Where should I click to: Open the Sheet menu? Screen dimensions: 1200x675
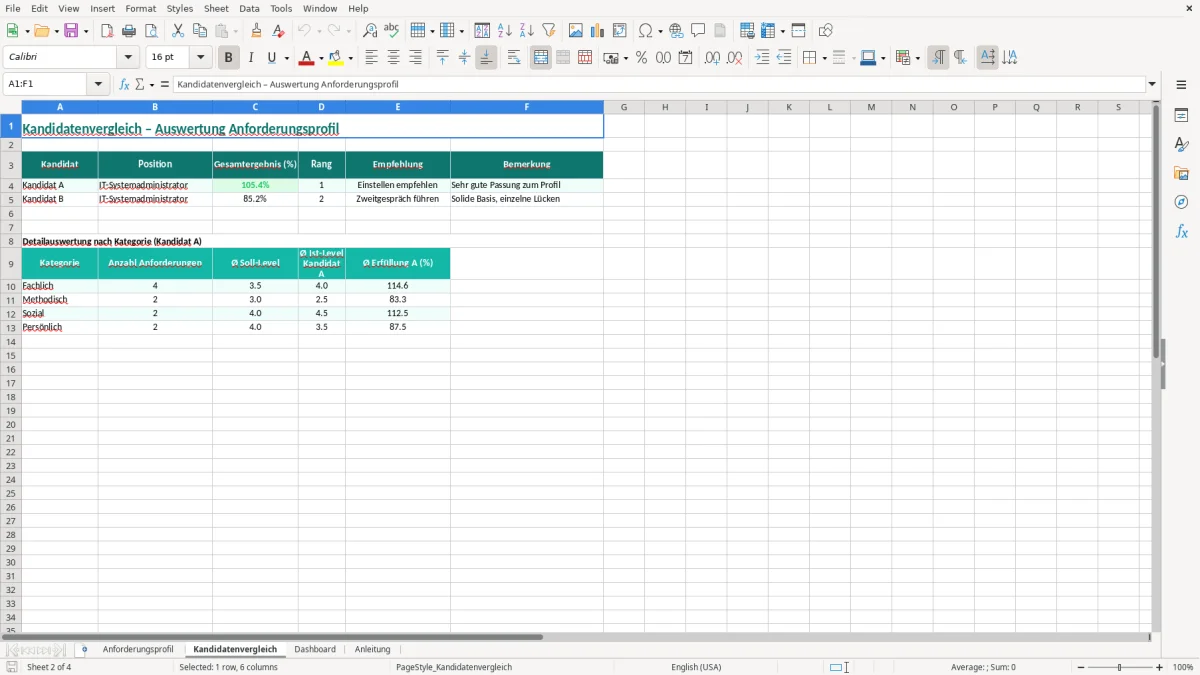click(x=216, y=8)
